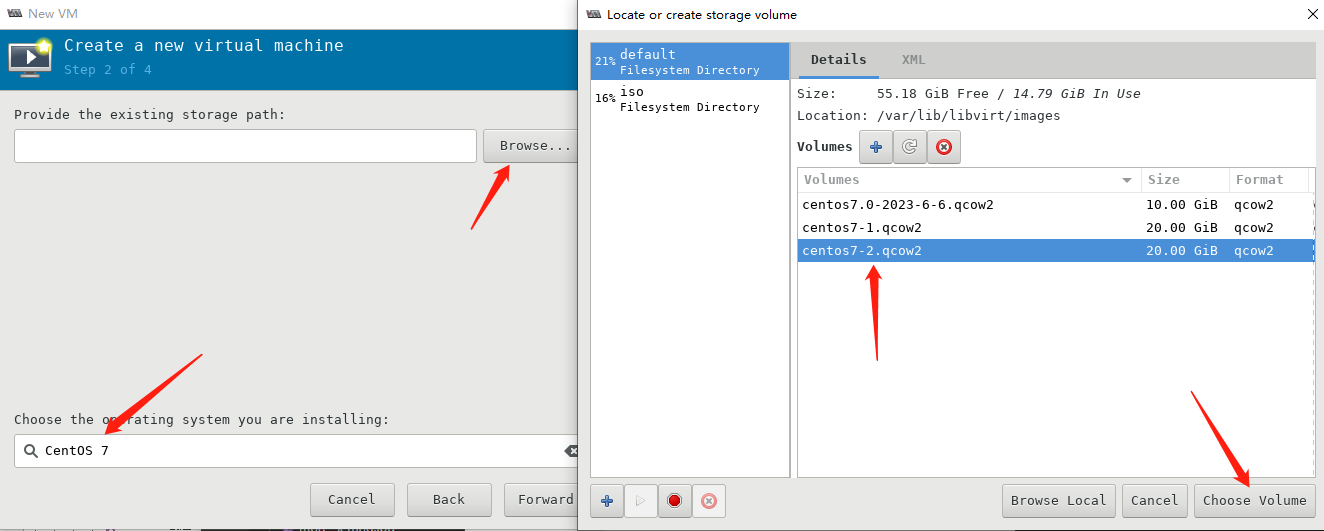The width and height of the screenshot is (1324, 531).
Task: Close the Locate or create storage volume dialog
Action: (x=1311, y=14)
